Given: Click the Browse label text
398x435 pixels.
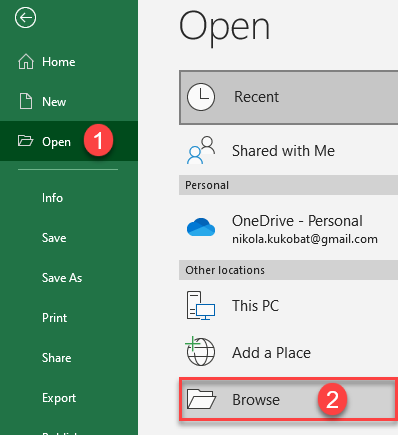Looking at the screenshot, I should pos(256,400).
